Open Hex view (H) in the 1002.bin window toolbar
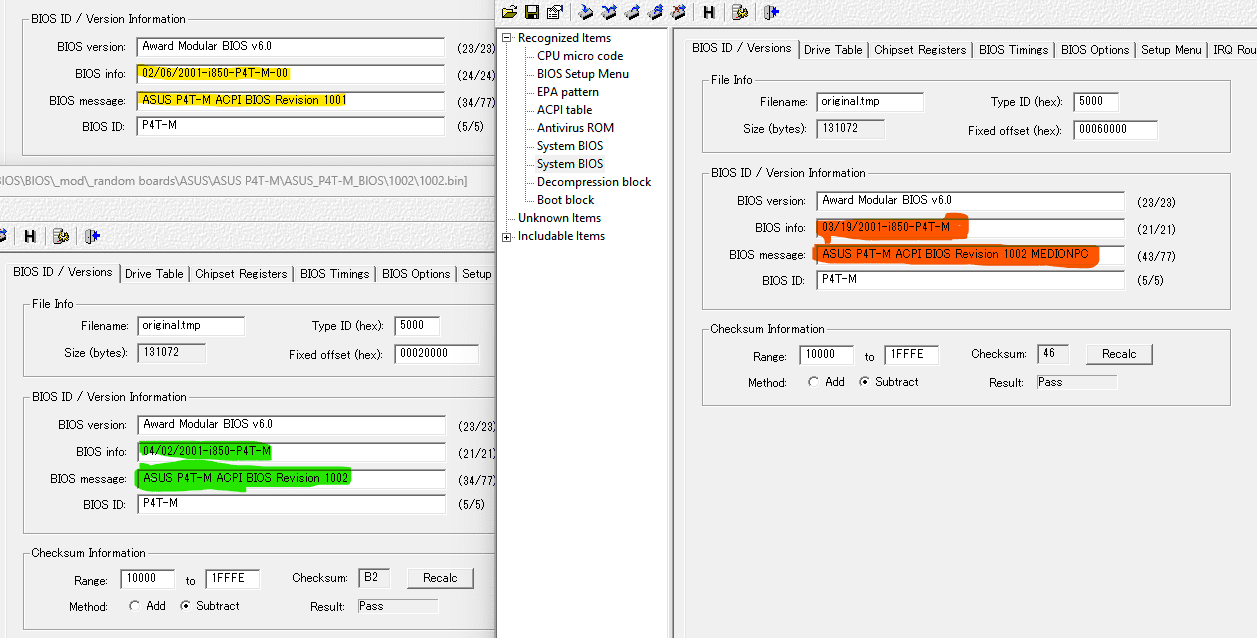The image size is (1257, 638). click(x=30, y=236)
